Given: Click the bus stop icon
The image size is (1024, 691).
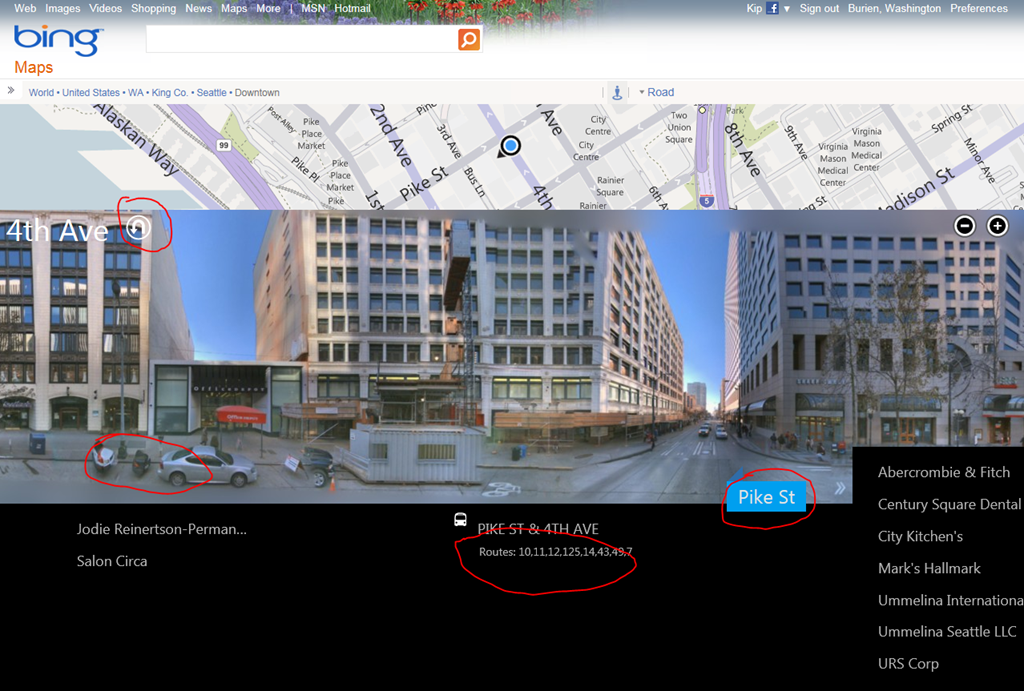Looking at the screenshot, I should coord(460,520).
